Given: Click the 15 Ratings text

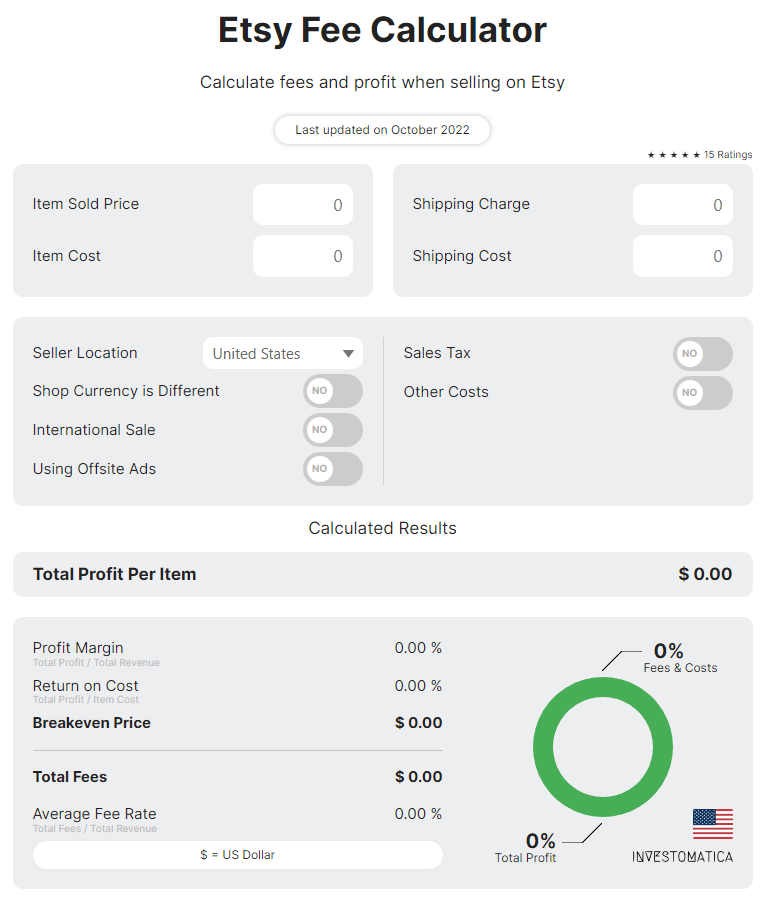Looking at the screenshot, I should 728,155.
